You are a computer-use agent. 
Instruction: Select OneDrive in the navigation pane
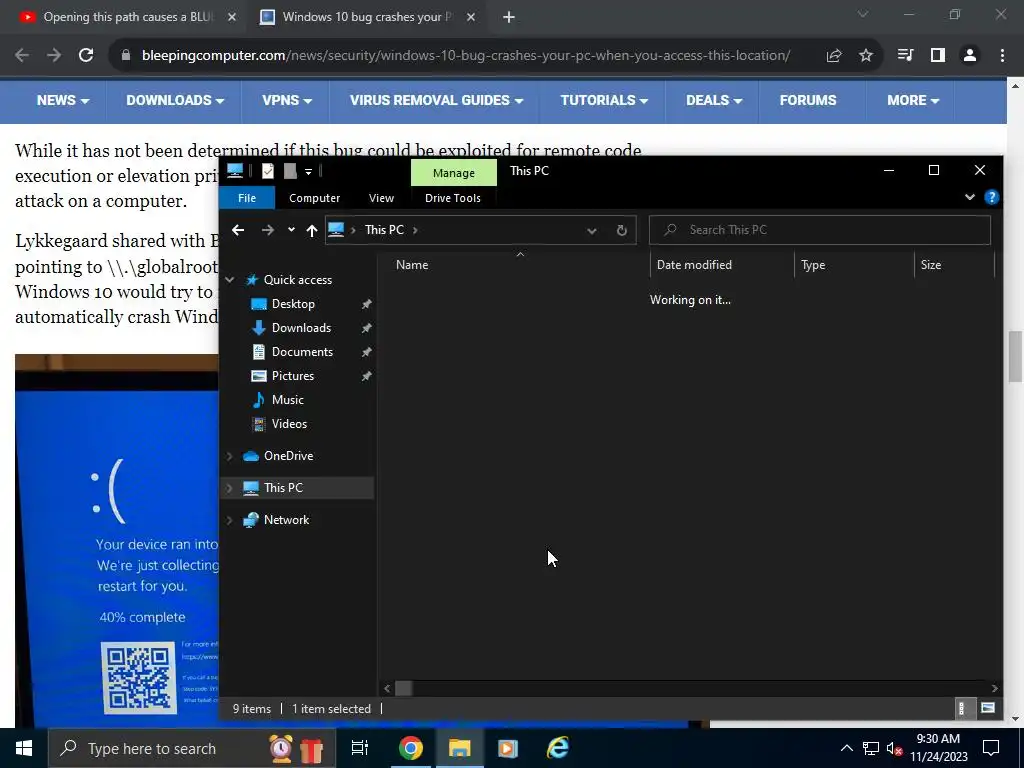(x=288, y=456)
